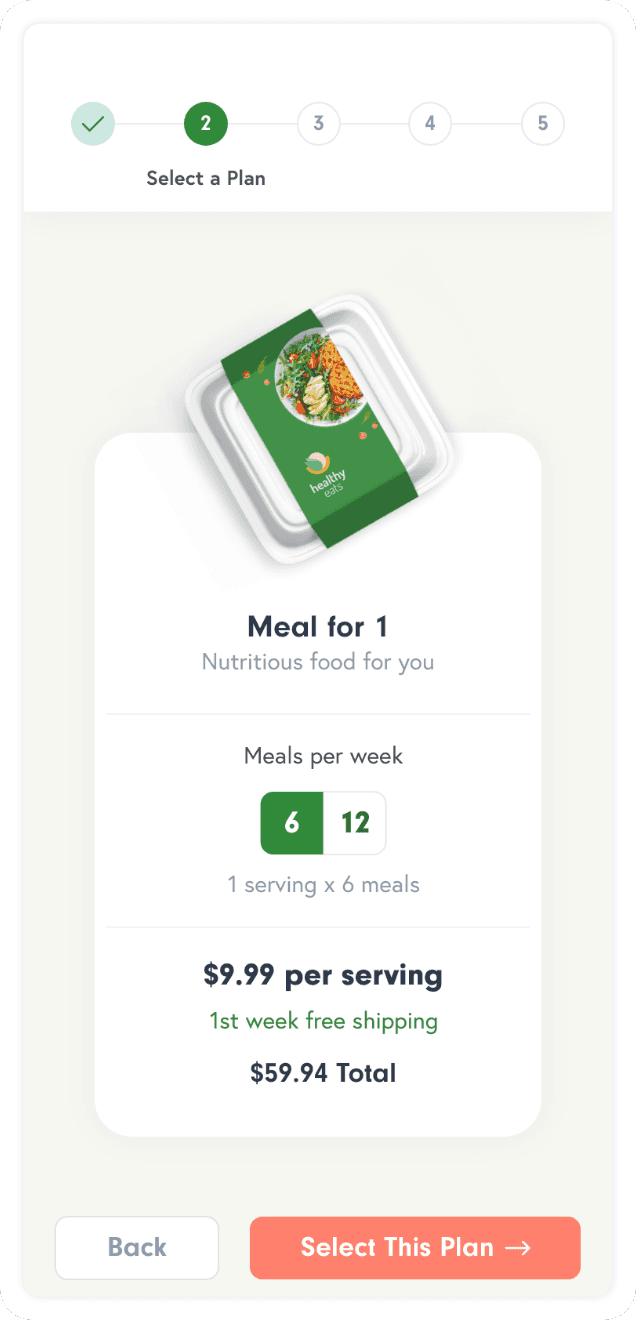Click the "Meal for 1" plan title
This screenshot has width=636, height=1320.
click(318, 627)
